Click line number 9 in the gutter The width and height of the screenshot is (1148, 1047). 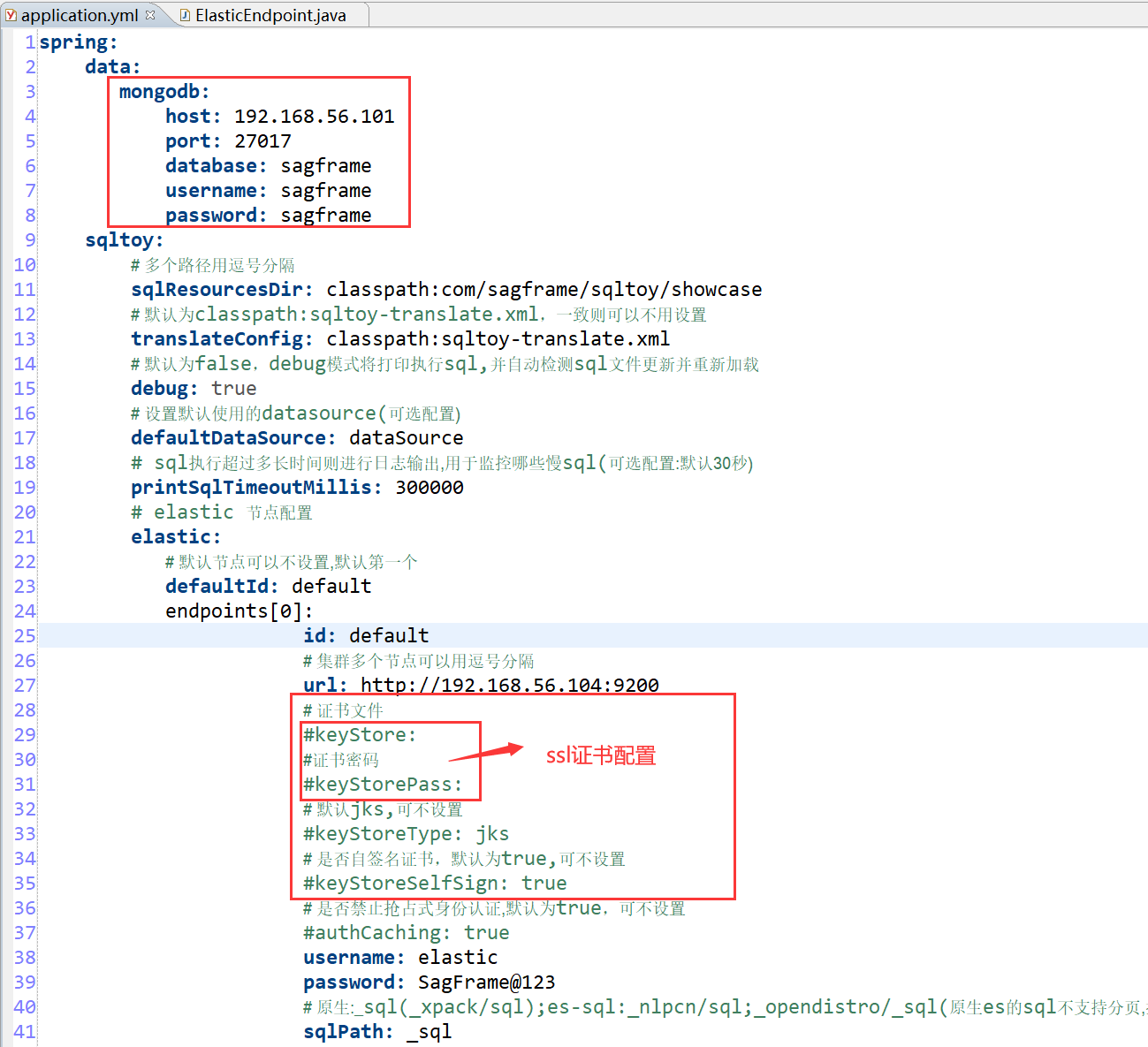coord(31,240)
